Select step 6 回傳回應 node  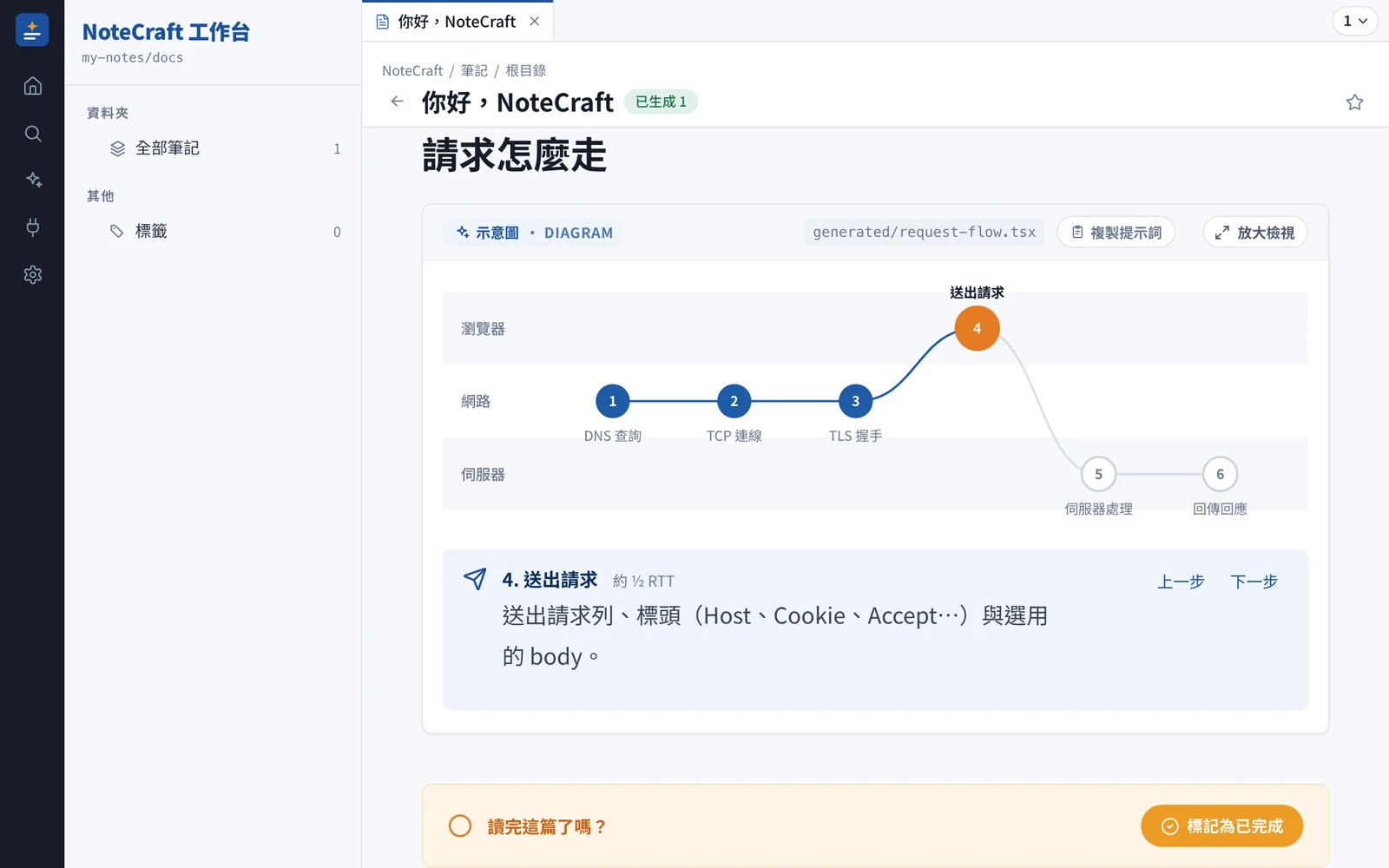pos(1220,474)
